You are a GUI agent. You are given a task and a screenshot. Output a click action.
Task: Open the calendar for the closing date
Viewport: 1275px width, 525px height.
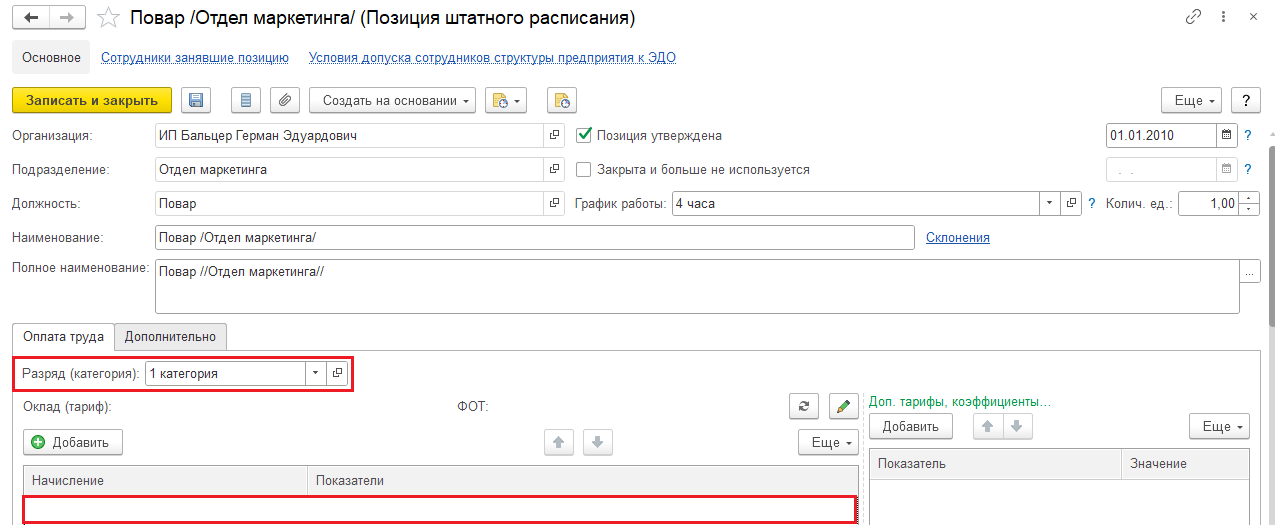point(1226,169)
